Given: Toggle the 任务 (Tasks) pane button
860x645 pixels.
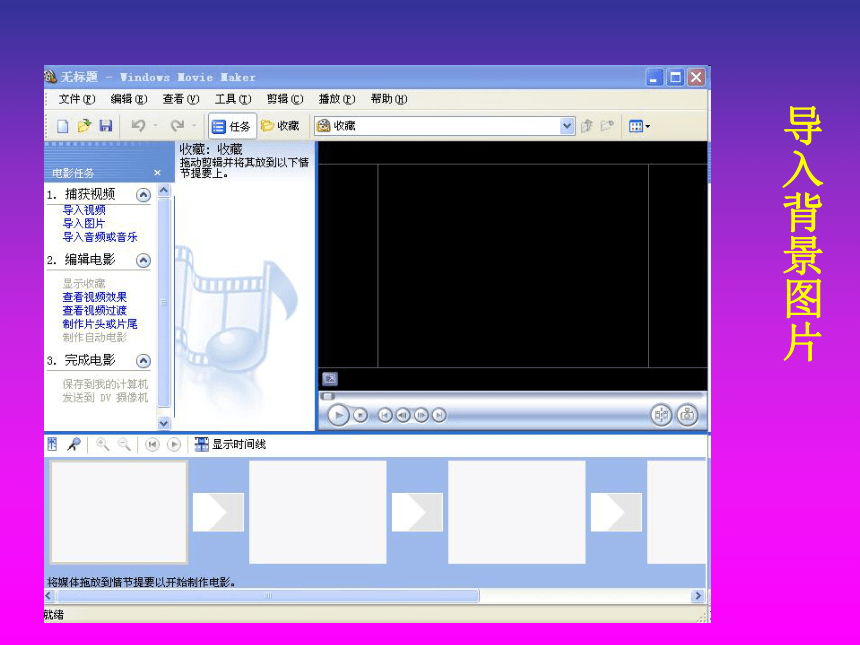Looking at the screenshot, I should point(231,127).
